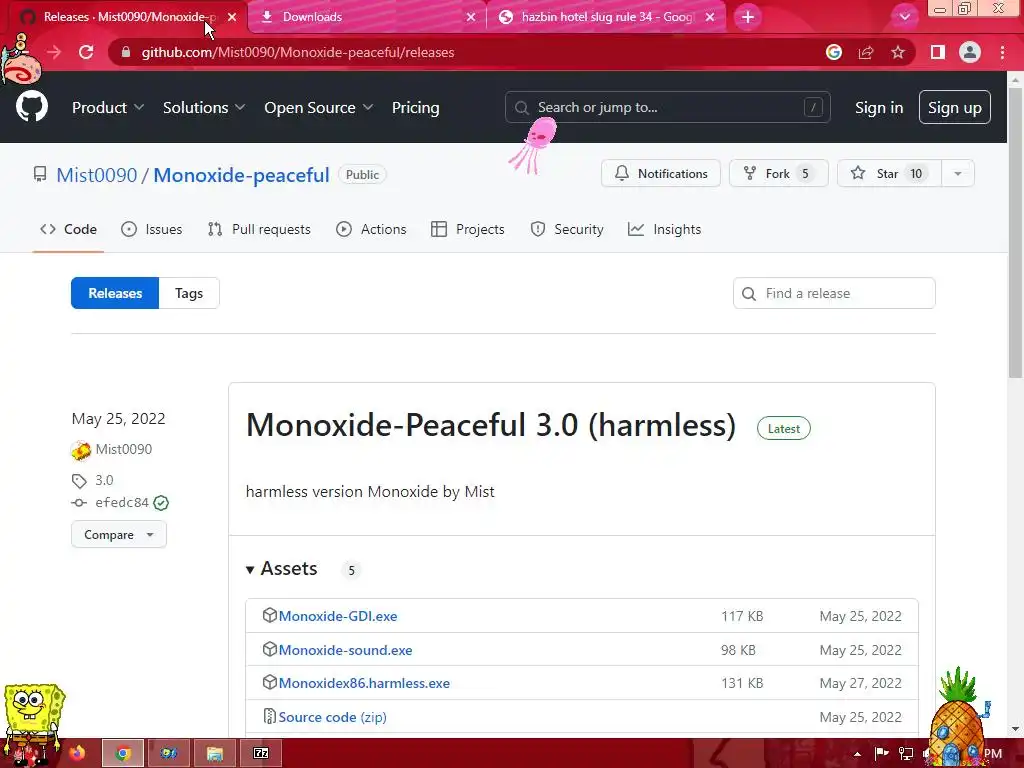
Task: Open the Monoxide-peaceful repository link
Action: click(241, 175)
